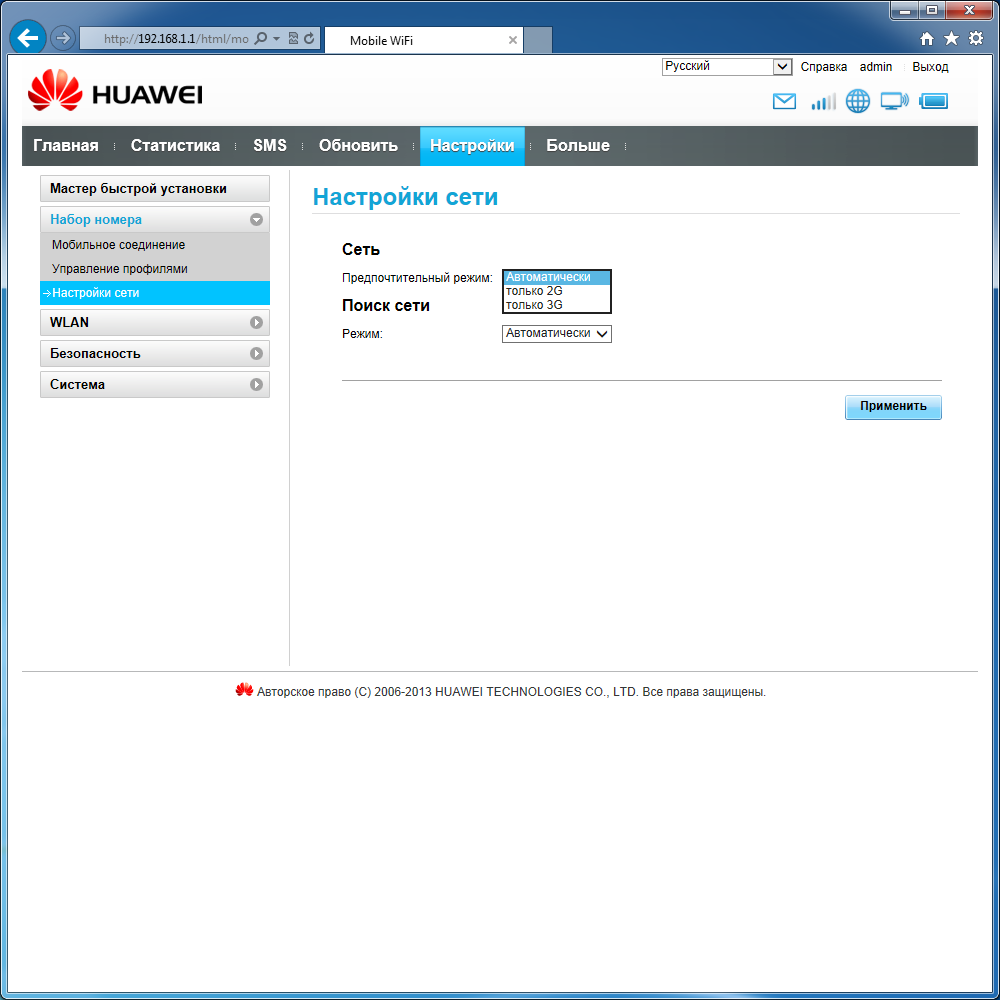The image size is (1000, 1000).
Task: Check the battery status icon
Action: (932, 100)
